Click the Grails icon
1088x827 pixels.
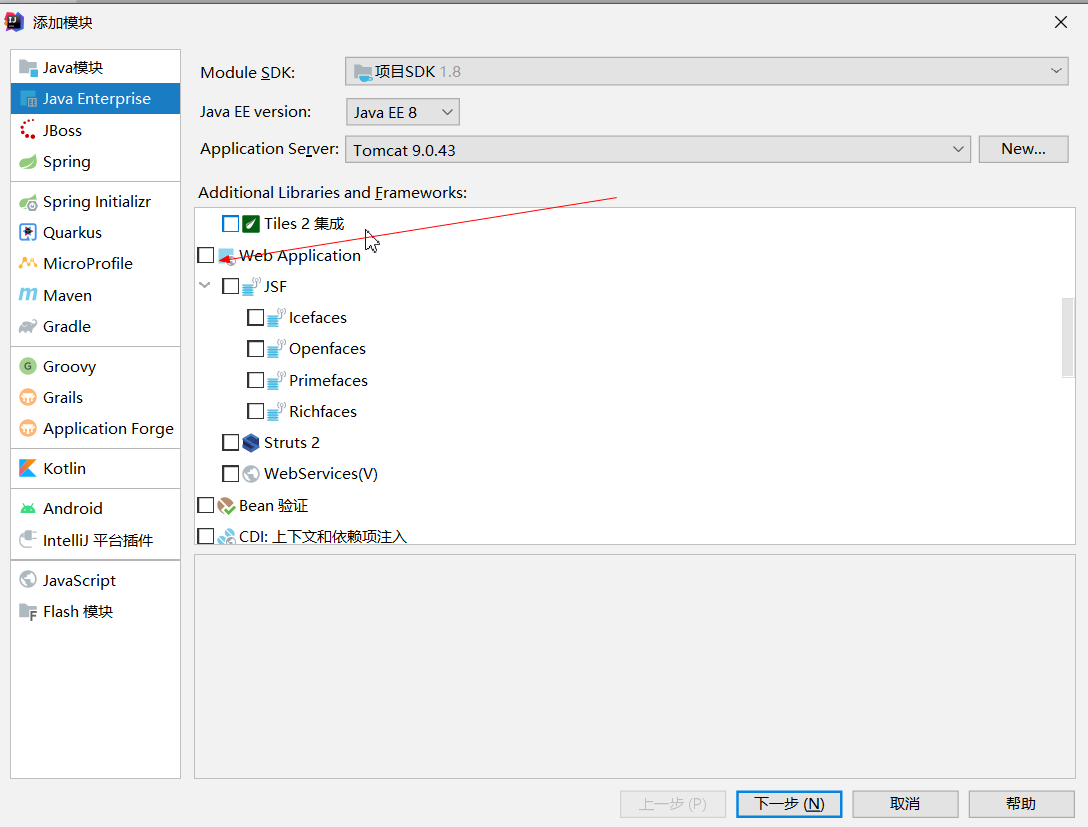point(28,397)
